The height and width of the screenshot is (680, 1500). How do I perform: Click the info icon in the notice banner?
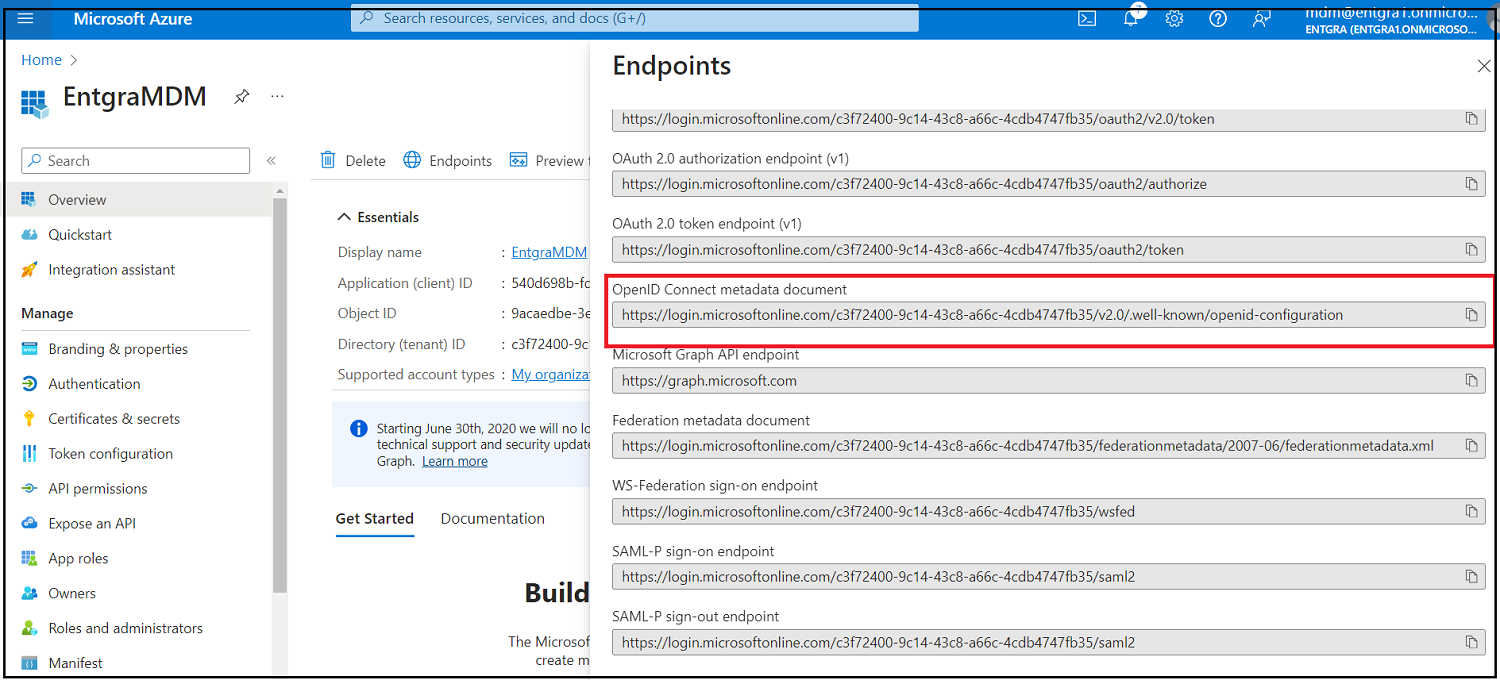coord(359,429)
